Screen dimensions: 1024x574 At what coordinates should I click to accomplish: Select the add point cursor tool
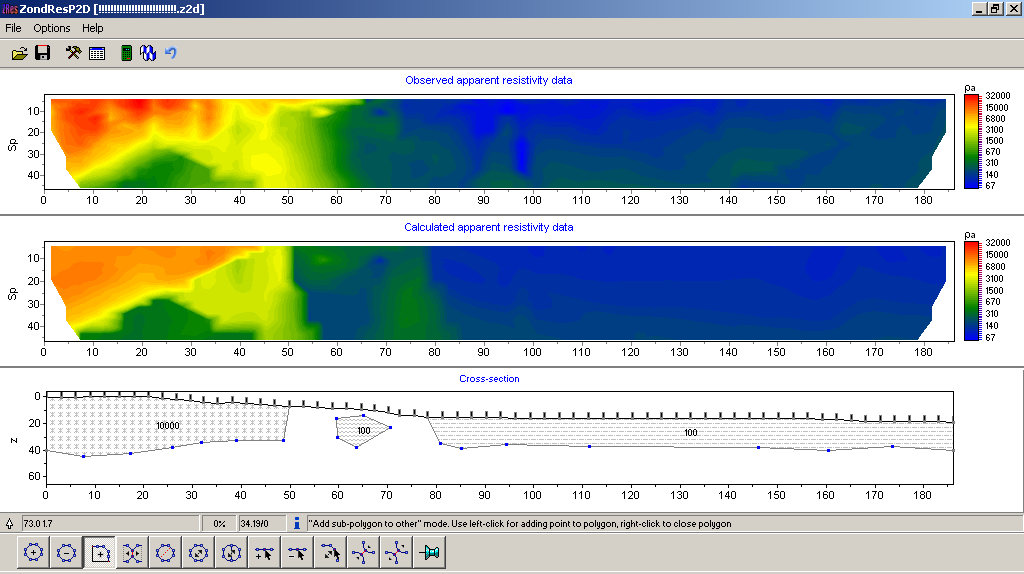pyautogui.click(x=265, y=552)
